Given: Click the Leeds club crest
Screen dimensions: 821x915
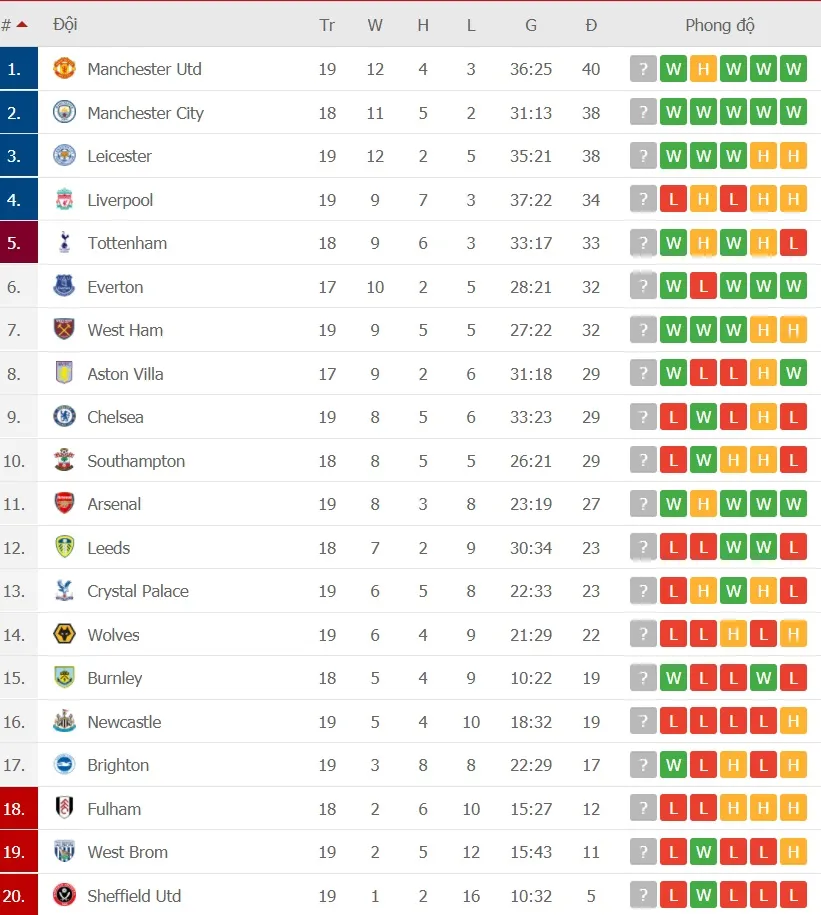Looking at the screenshot, I should tap(62, 547).
